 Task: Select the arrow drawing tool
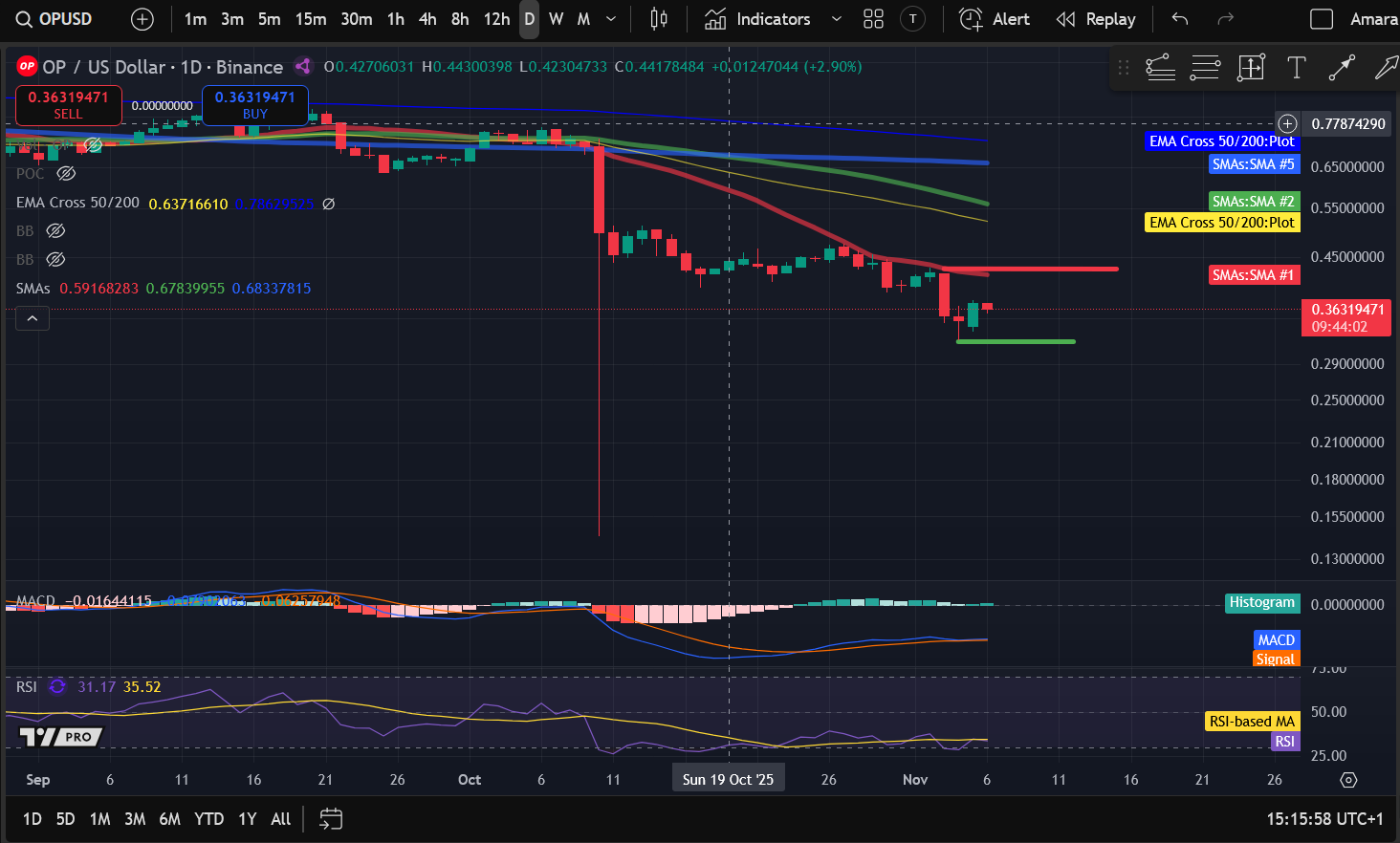pyautogui.click(x=1342, y=68)
